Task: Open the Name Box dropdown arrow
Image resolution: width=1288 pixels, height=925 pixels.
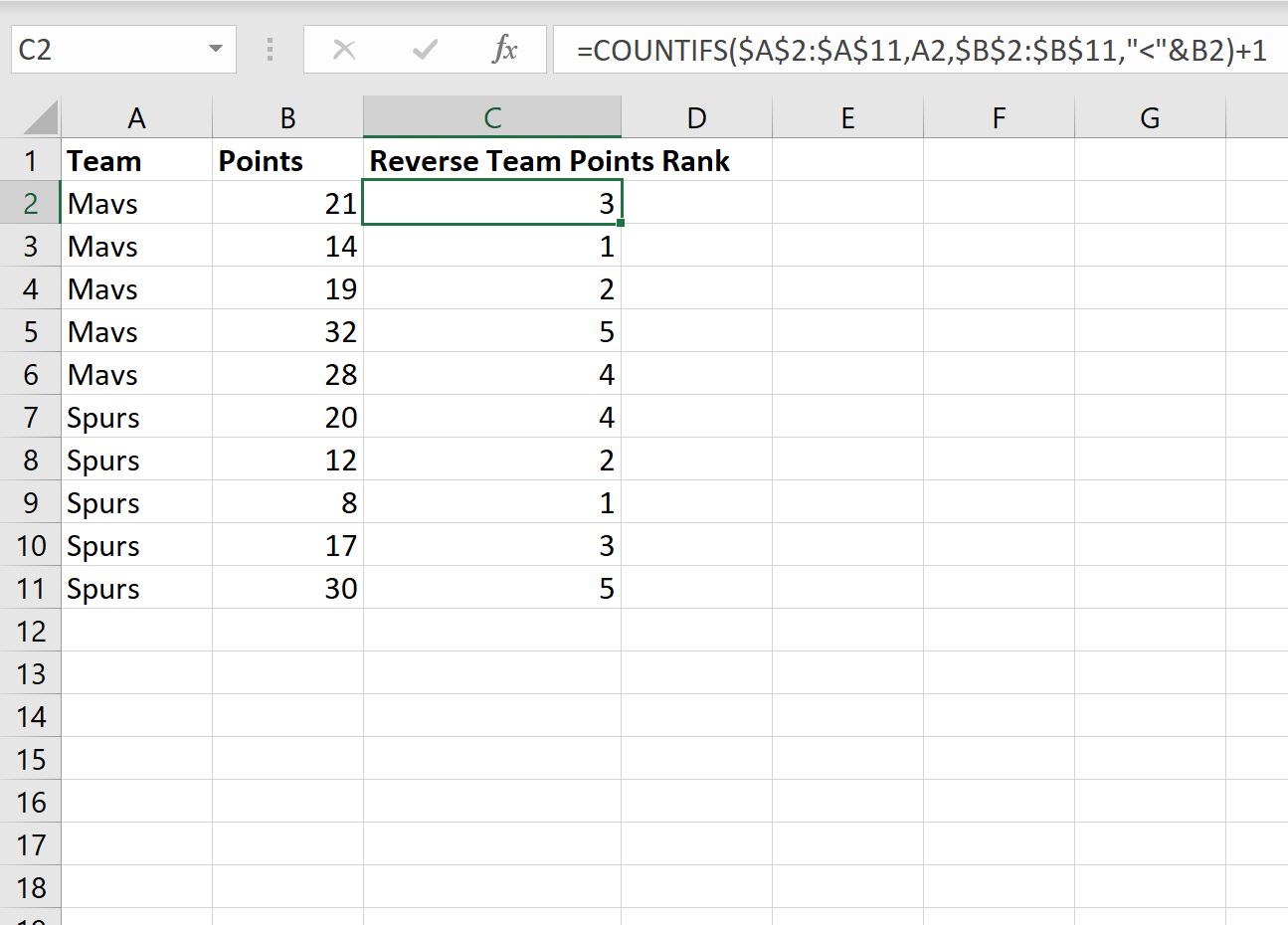Action: click(x=215, y=49)
